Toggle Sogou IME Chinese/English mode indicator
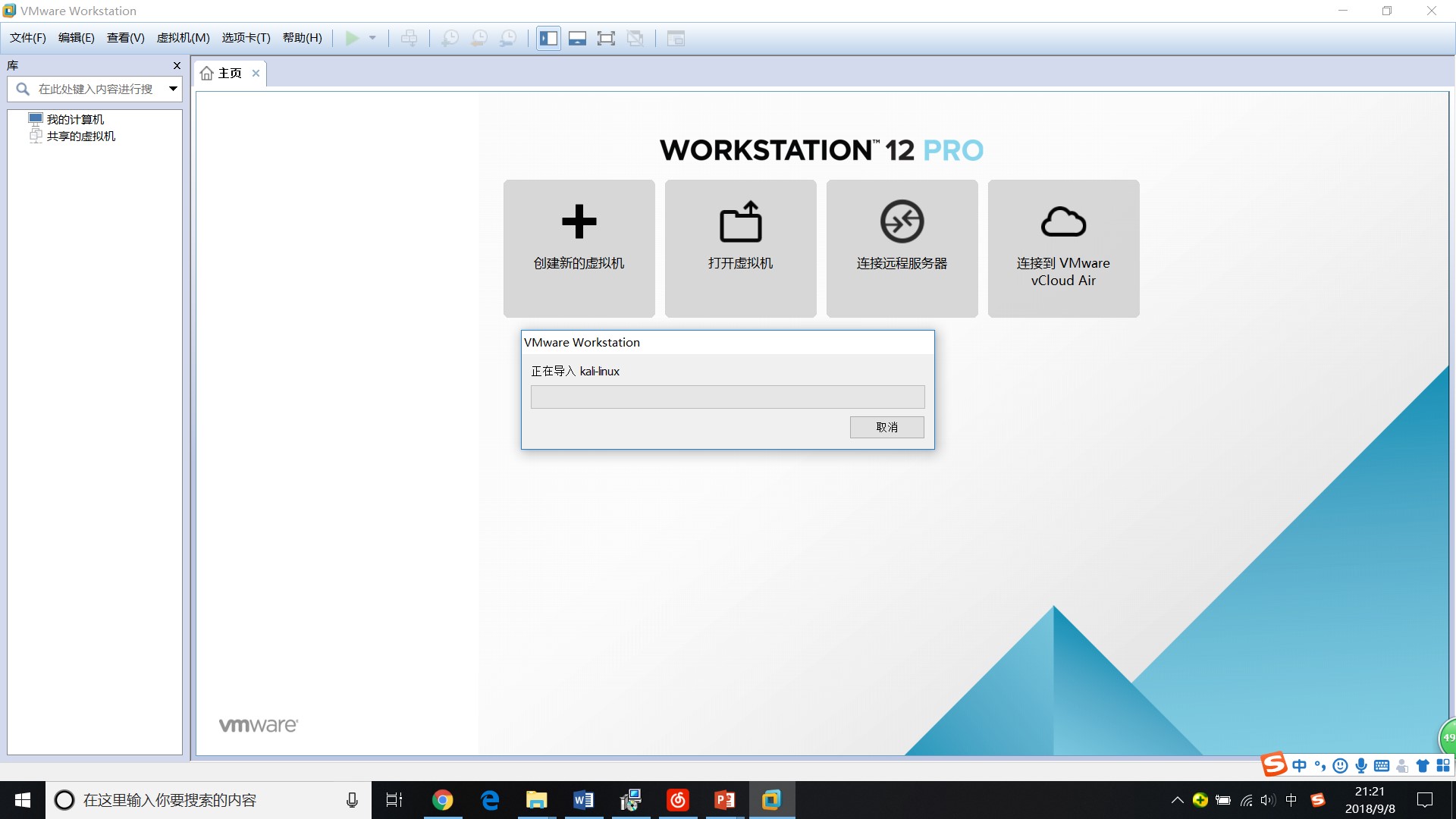 tap(1299, 765)
